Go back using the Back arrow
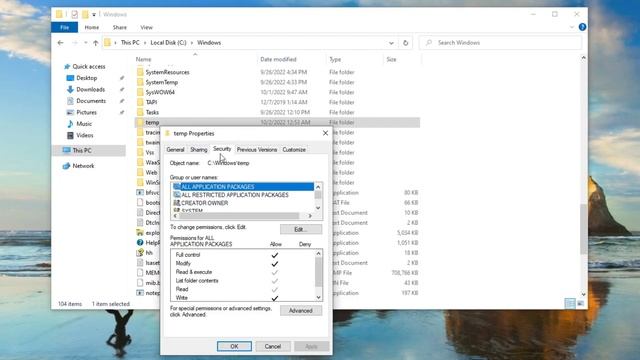Viewport: 640px width, 360px height. point(60,42)
